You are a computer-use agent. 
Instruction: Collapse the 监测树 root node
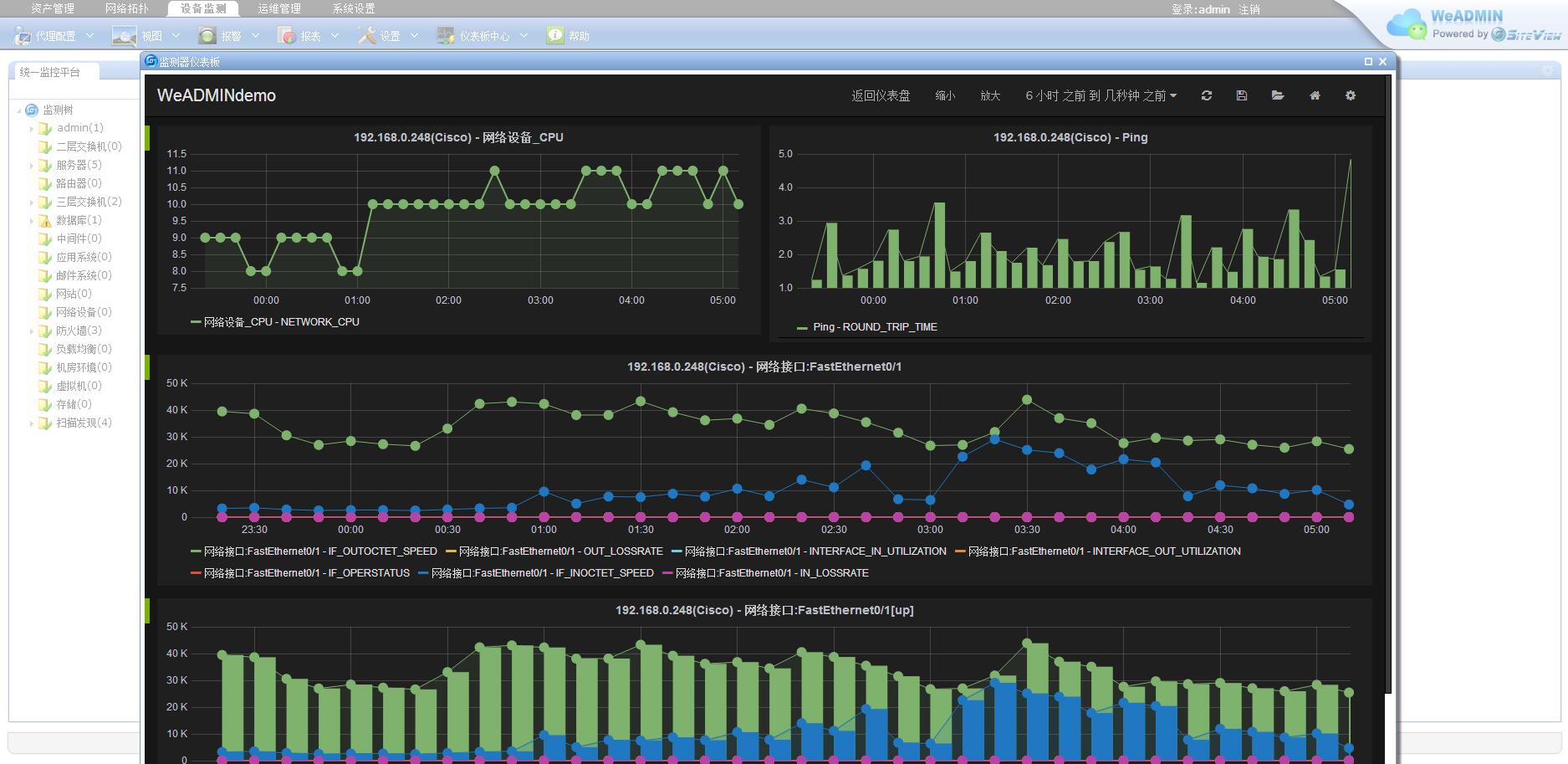click(x=18, y=110)
